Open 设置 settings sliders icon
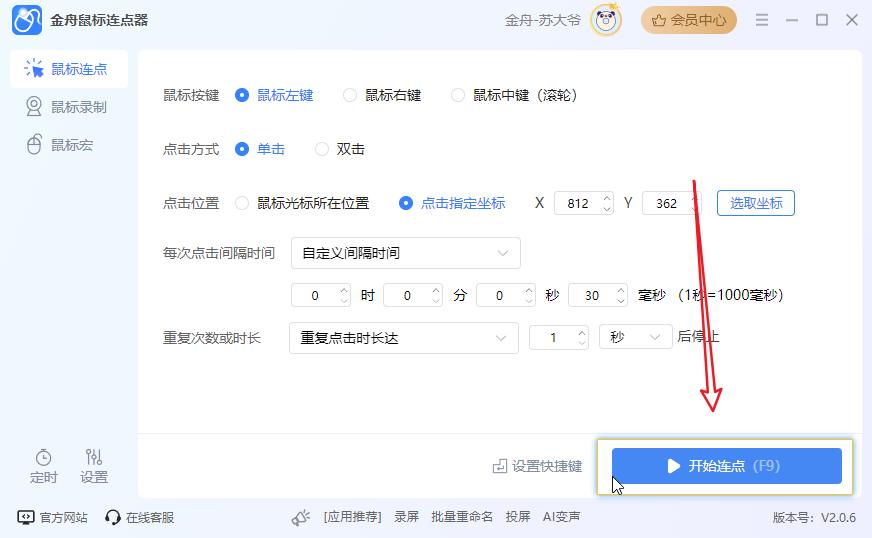Viewport: 872px width, 538px height. coord(94,457)
